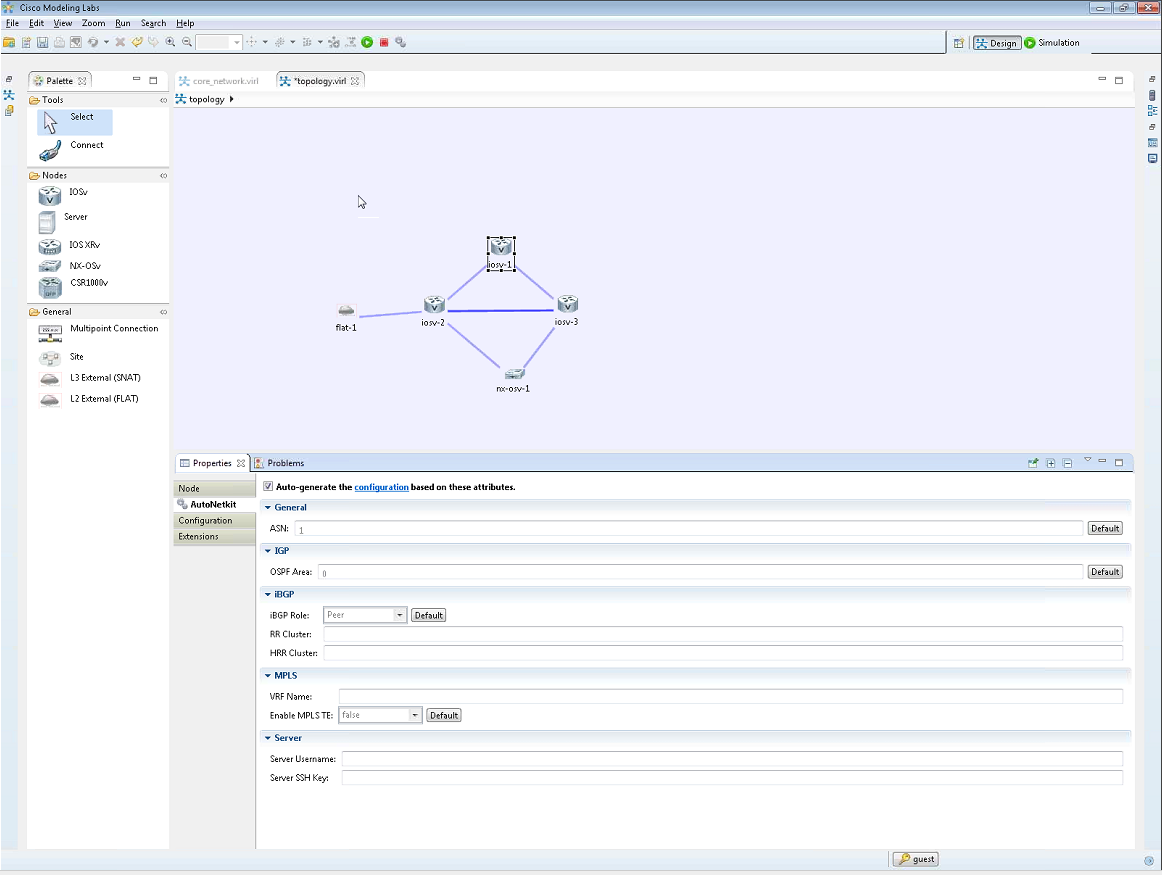
Task: Click the flat-1 cloud node on canvas
Action: (x=346, y=310)
